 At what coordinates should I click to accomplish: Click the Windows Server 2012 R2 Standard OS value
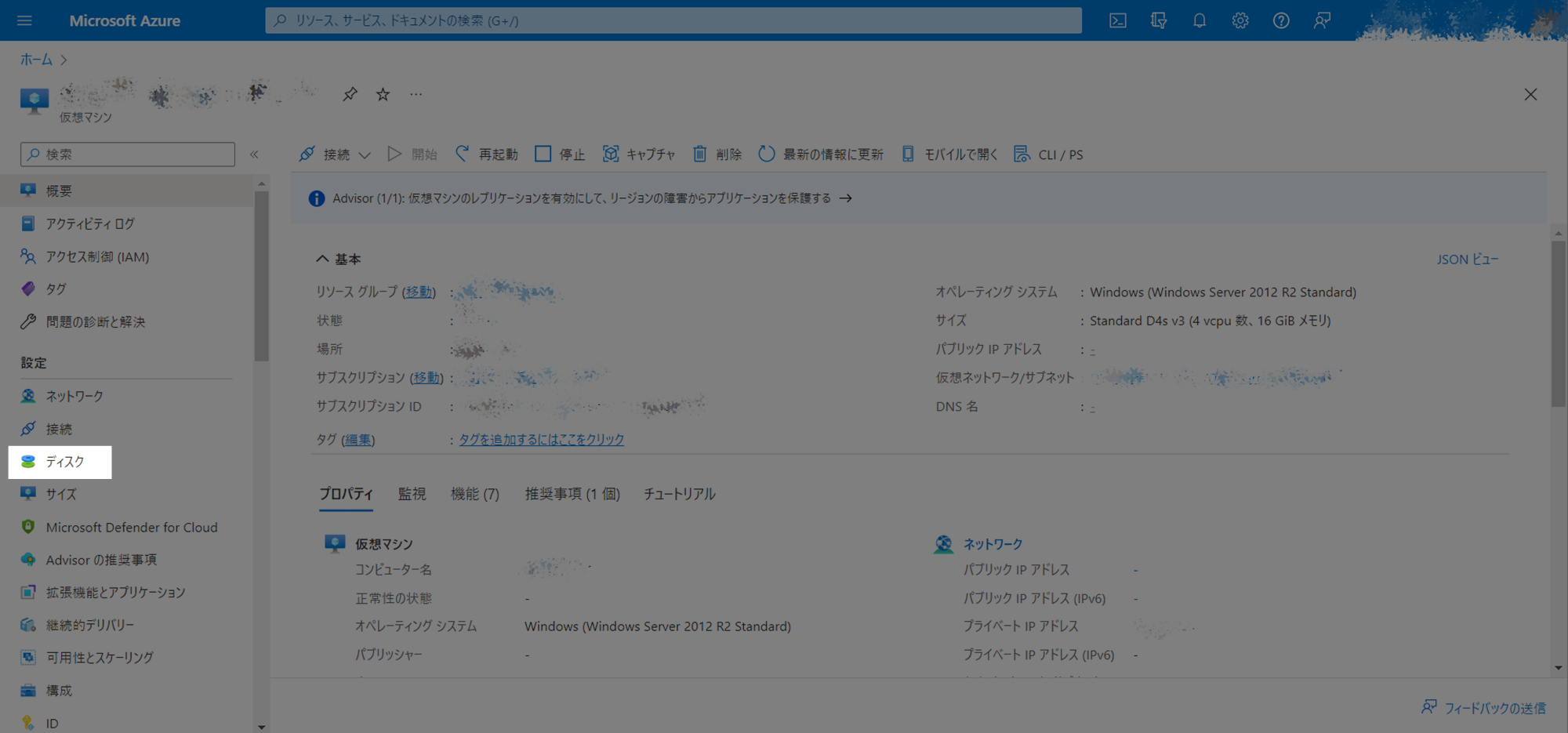coord(1223,292)
